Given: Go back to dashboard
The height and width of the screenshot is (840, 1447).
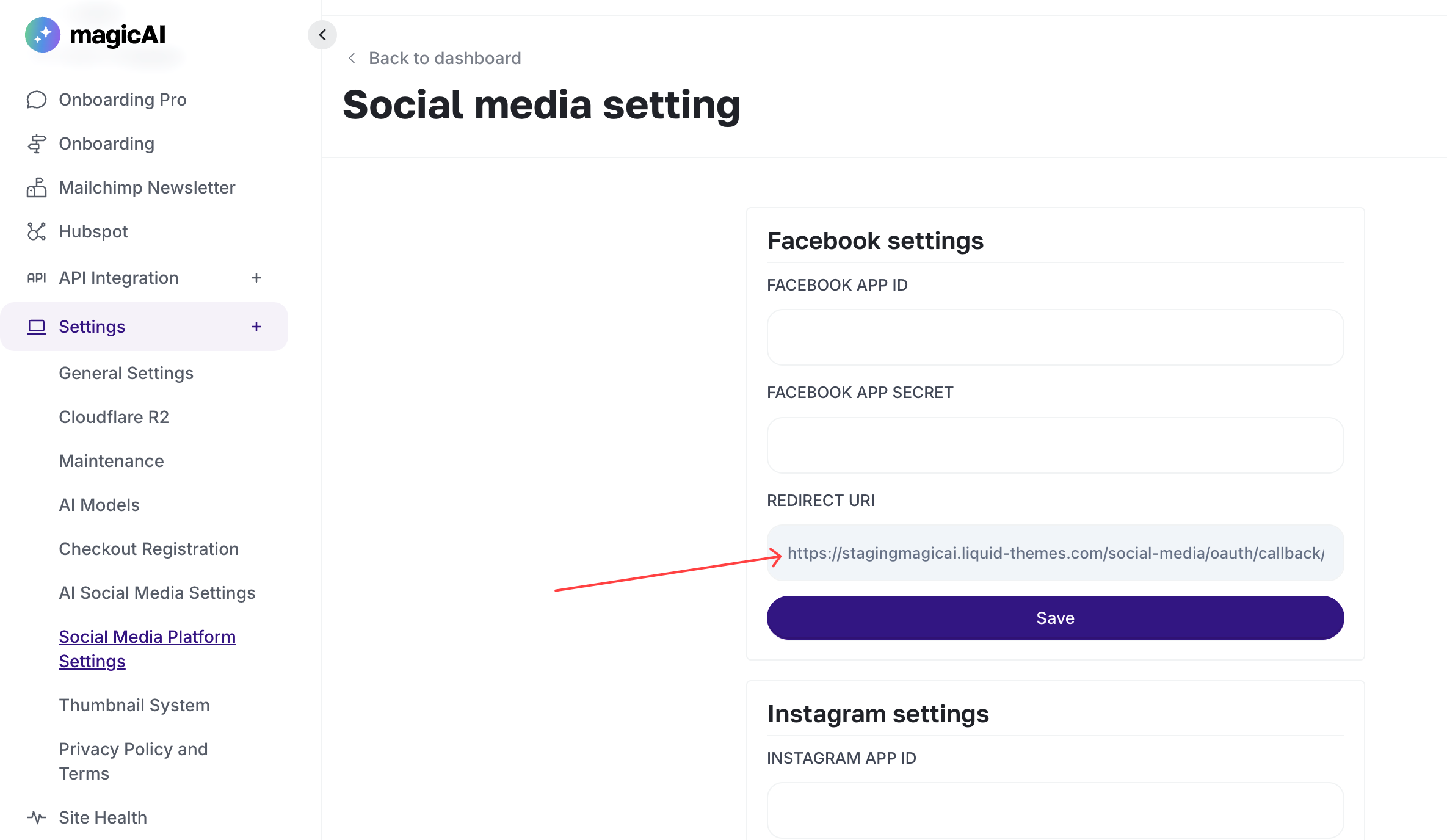Looking at the screenshot, I should coord(435,57).
